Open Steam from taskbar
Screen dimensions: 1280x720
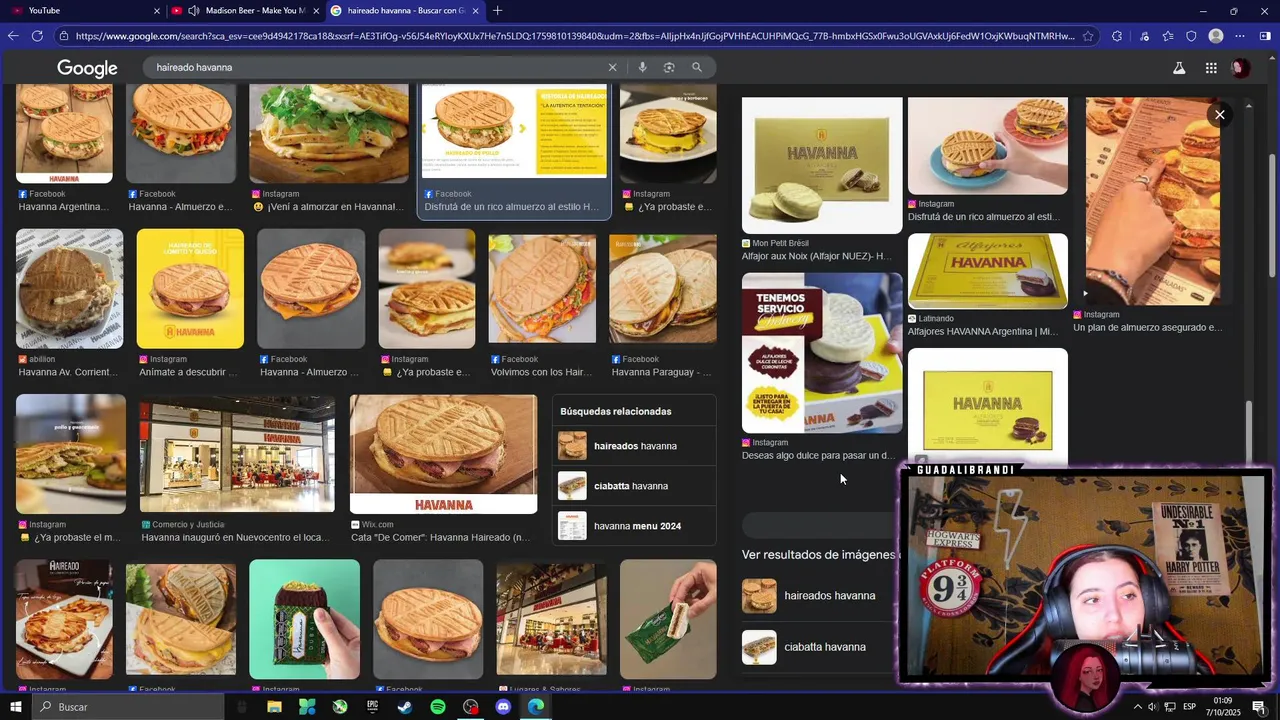(404, 707)
